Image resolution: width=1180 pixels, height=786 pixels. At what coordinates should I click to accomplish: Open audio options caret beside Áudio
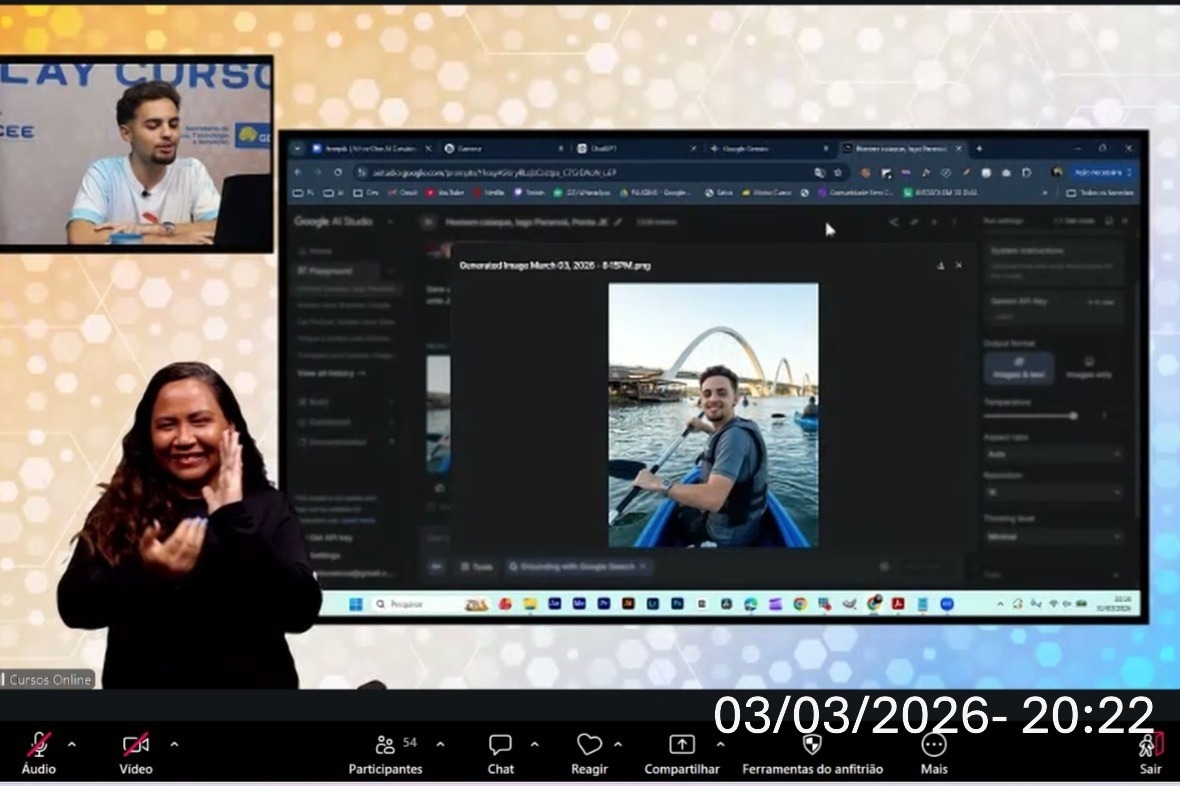pyautogui.click(x=71, y=745)
